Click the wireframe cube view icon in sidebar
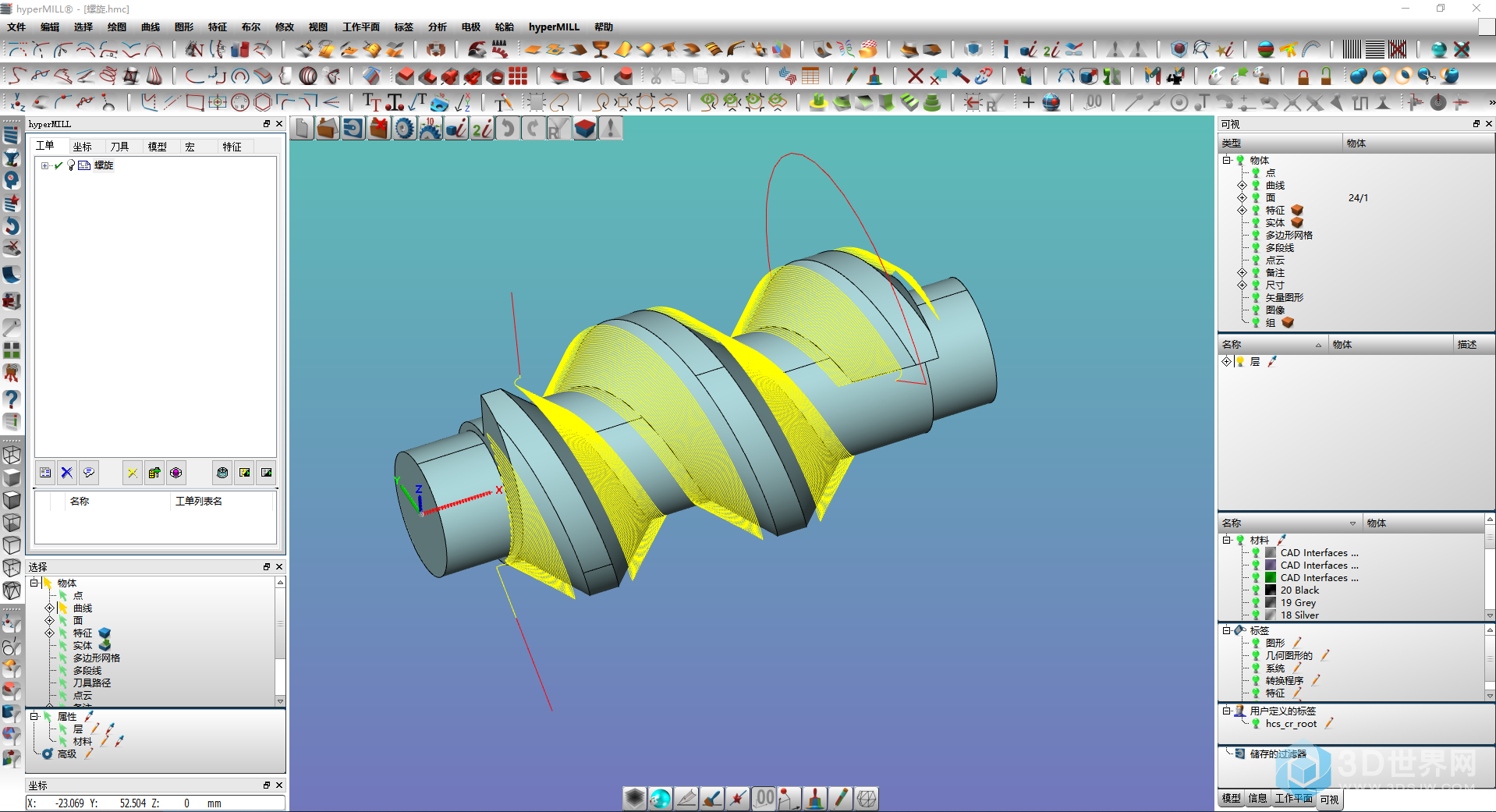Viewport: 1496px width, 812px height. pyautogui.click(x=12, y=454)
